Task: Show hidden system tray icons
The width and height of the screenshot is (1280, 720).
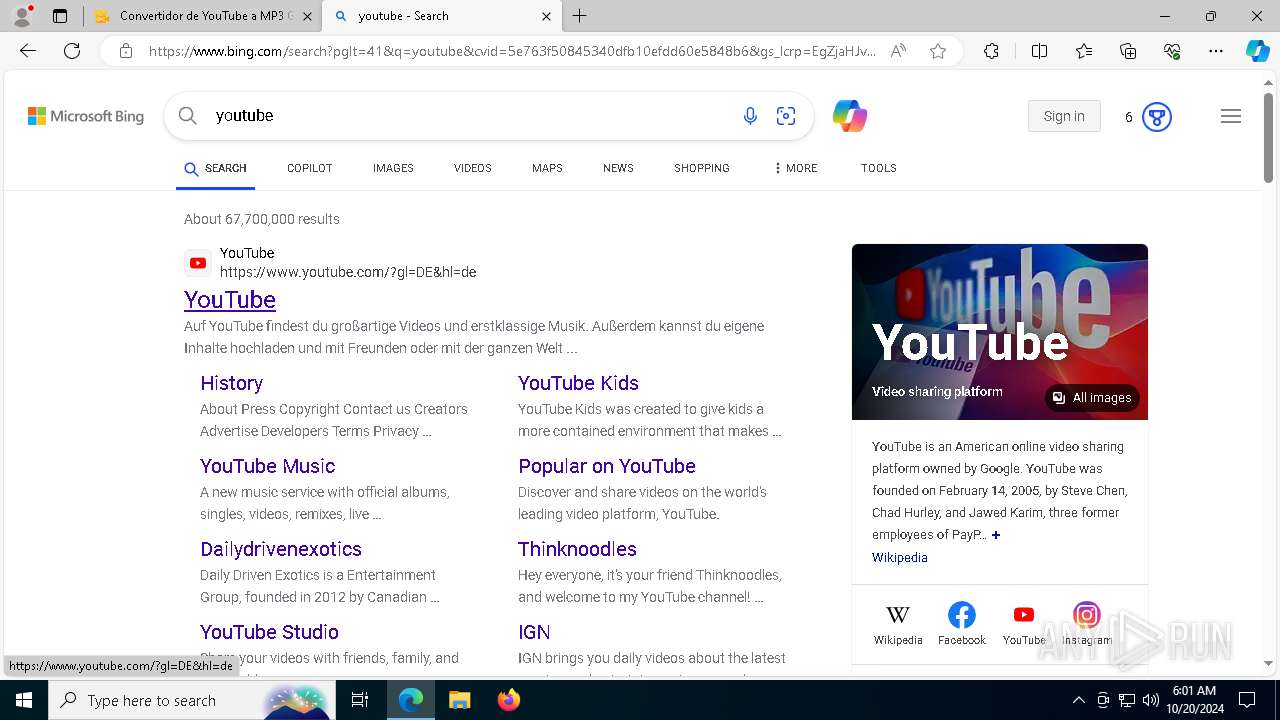Action: click(1078, 700)
